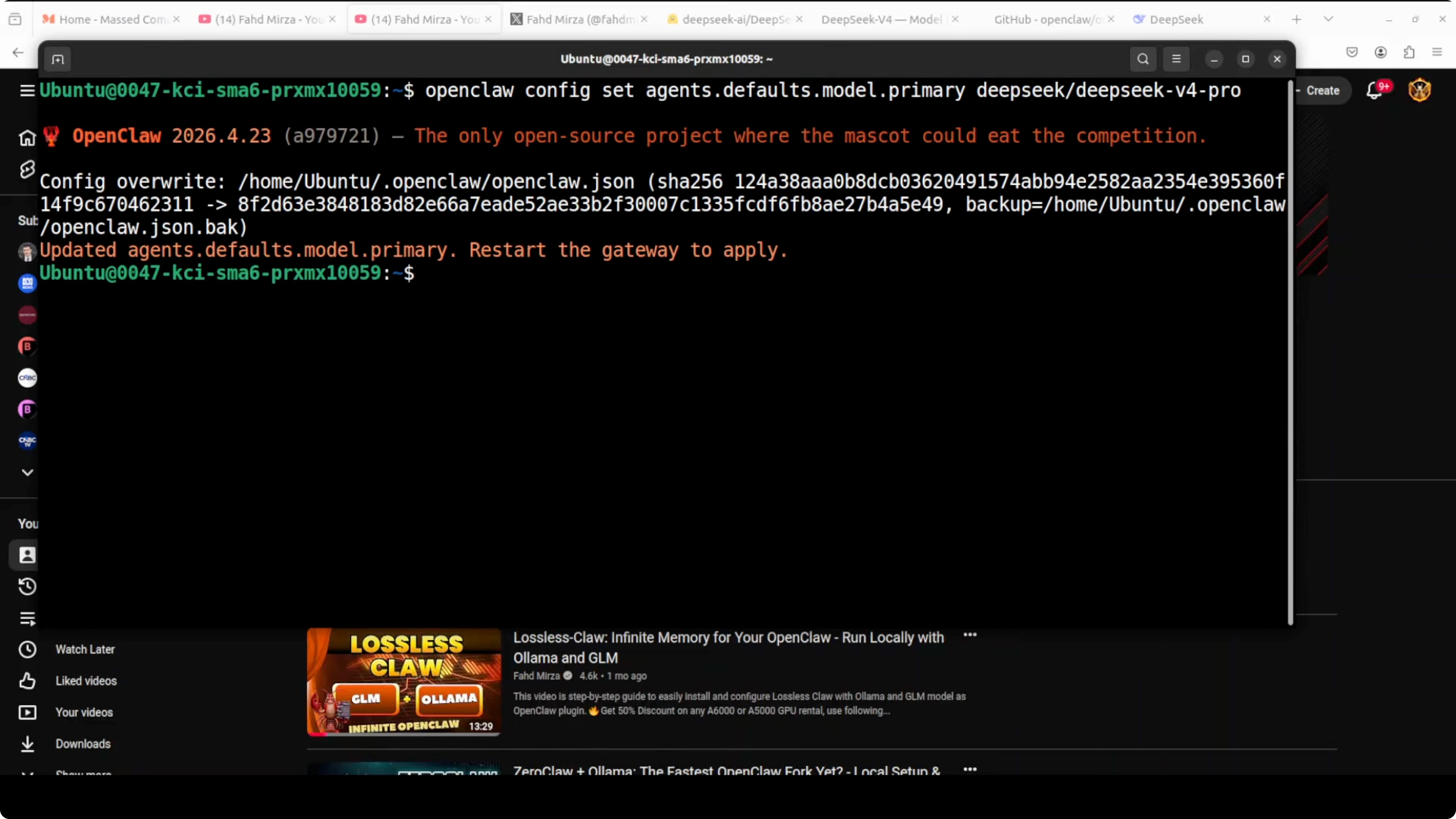
Task: Click the new terminal tab icon
Action: coord(58,59)
